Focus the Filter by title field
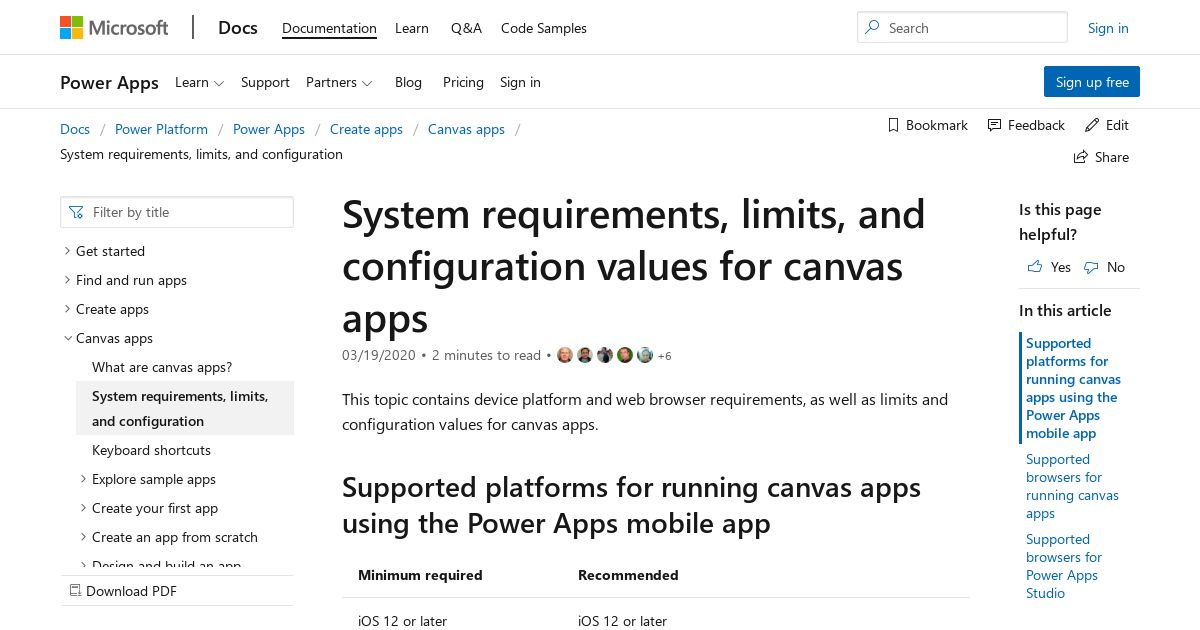This screenshot has height=630, width=1200. click(x=177, y=212)
